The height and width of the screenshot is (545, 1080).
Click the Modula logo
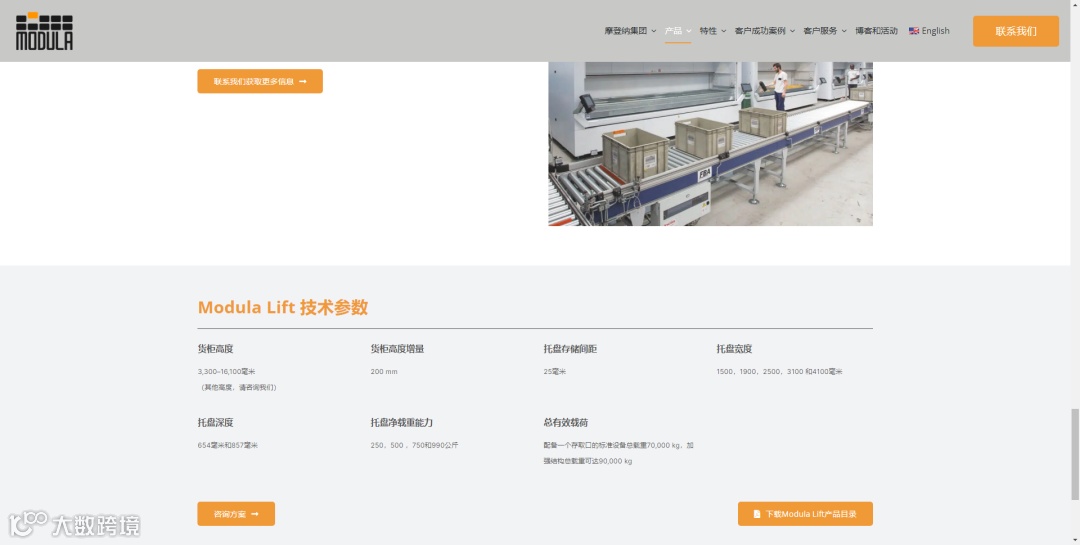pyautogui.click(x=44, y=31)
